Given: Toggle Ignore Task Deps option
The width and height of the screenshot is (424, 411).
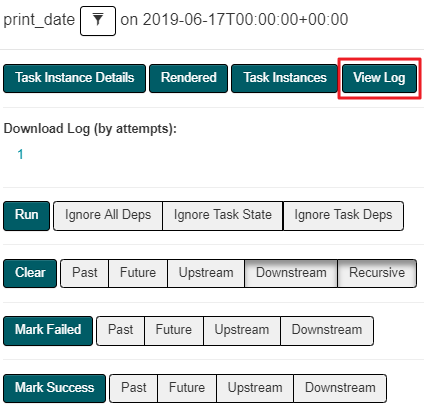Looking at the screenshot, I should coord(343,216).
